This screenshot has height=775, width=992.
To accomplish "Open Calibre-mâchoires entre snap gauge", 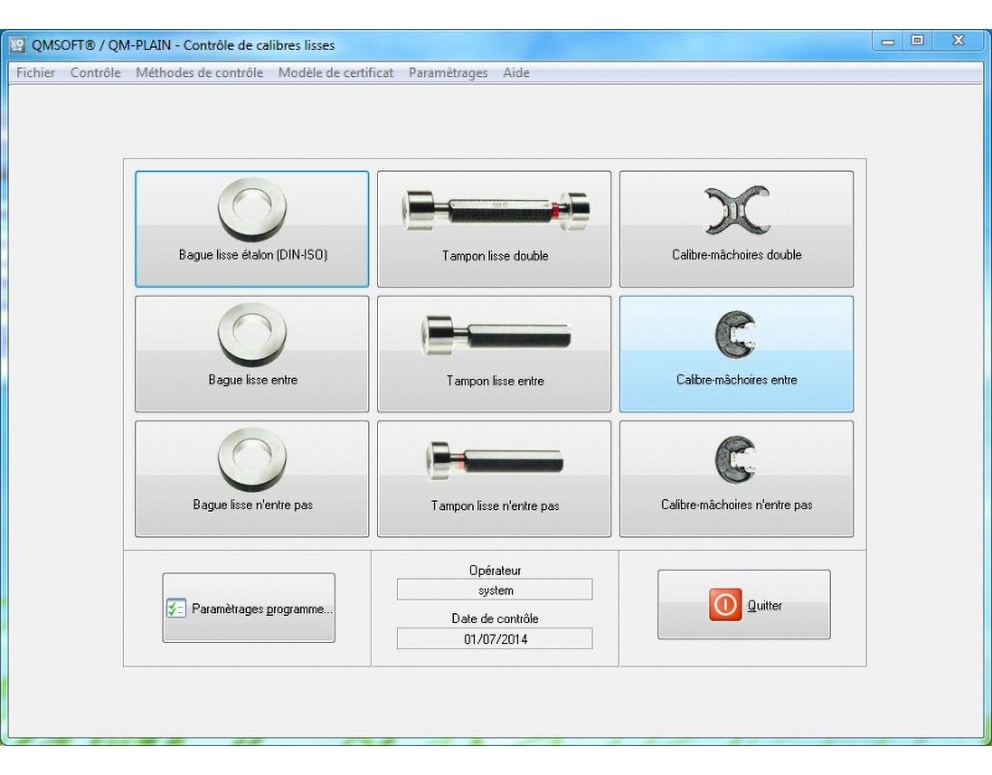I will tap(736, 354).
